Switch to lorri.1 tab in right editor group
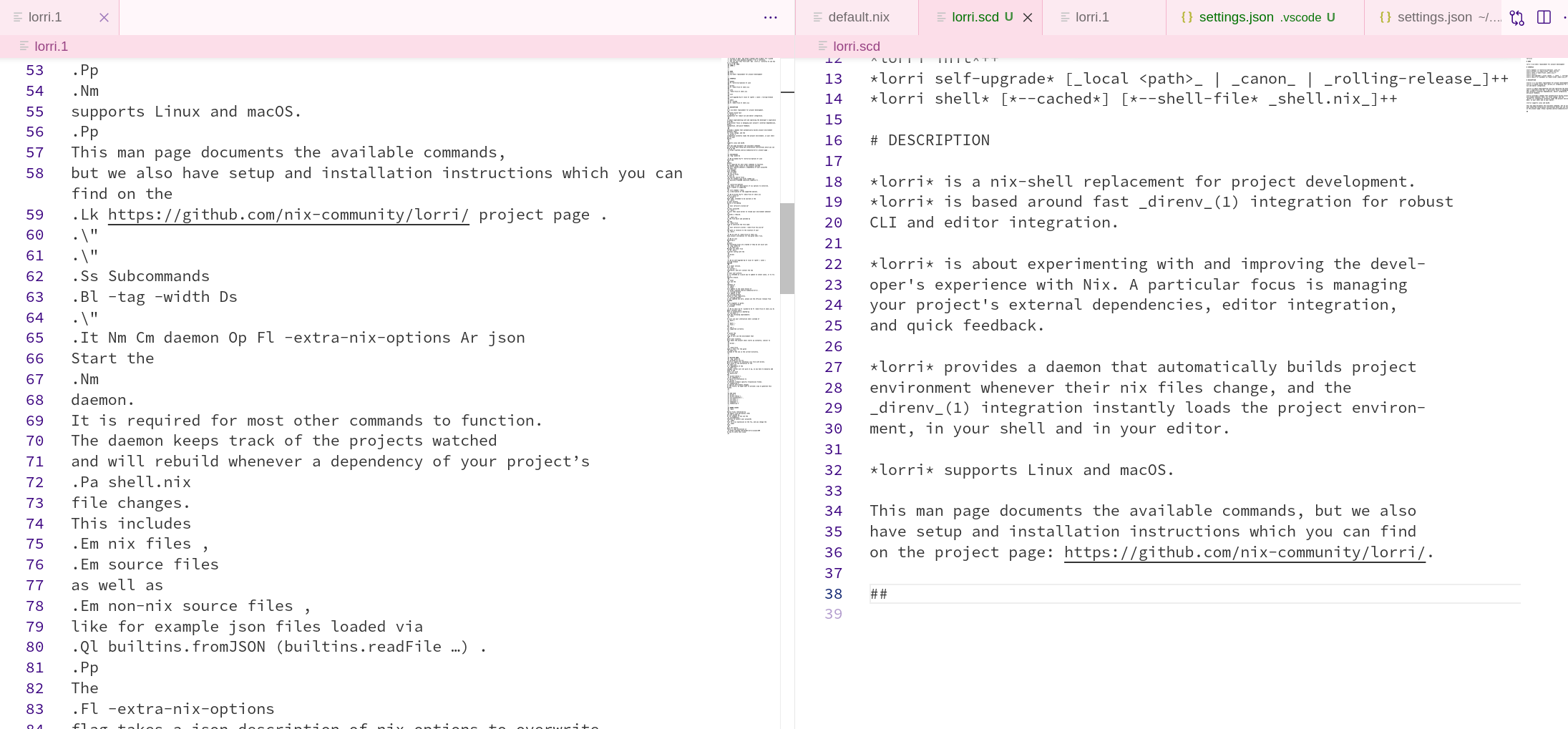Image resolution: width=1568 pixels, height=729 pixels. 1104,17
